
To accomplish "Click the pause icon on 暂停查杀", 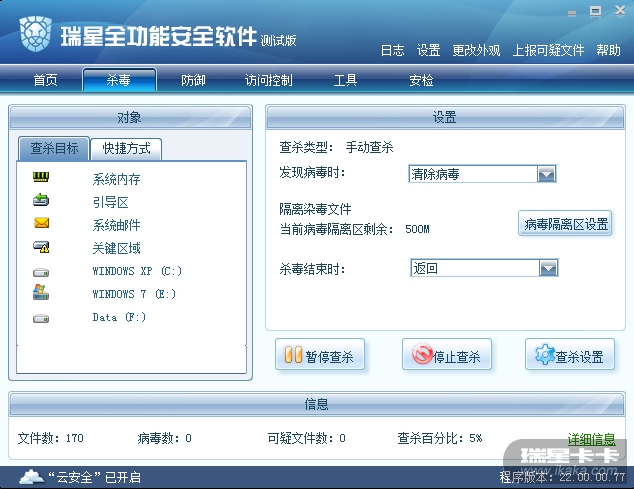I will click(293, 355).
